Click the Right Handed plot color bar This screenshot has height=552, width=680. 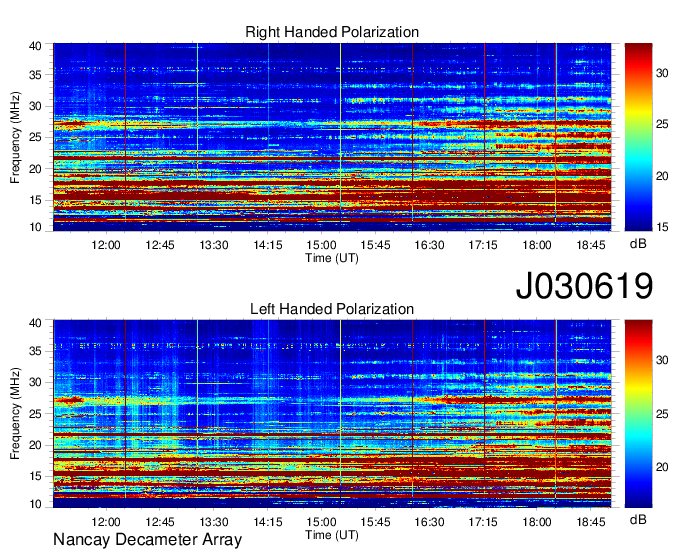pos(638,137)
